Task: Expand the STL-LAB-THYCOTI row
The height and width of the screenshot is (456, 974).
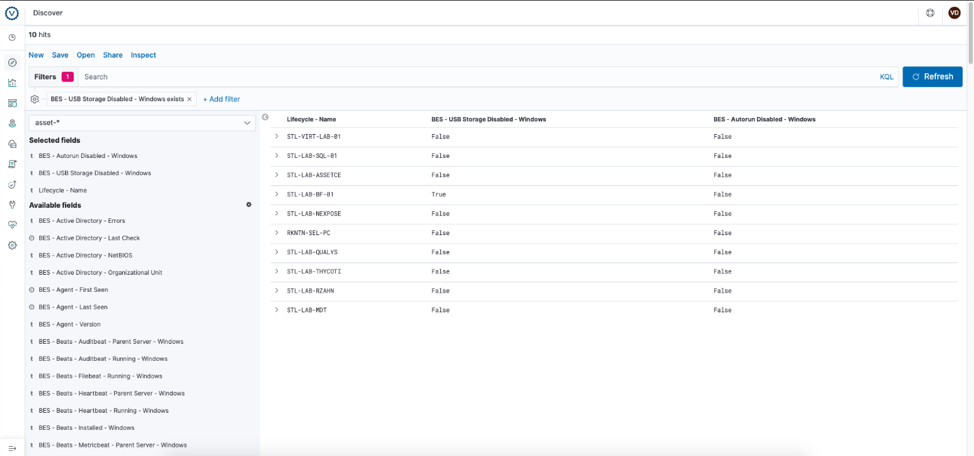Action: [x=276, y=271]
